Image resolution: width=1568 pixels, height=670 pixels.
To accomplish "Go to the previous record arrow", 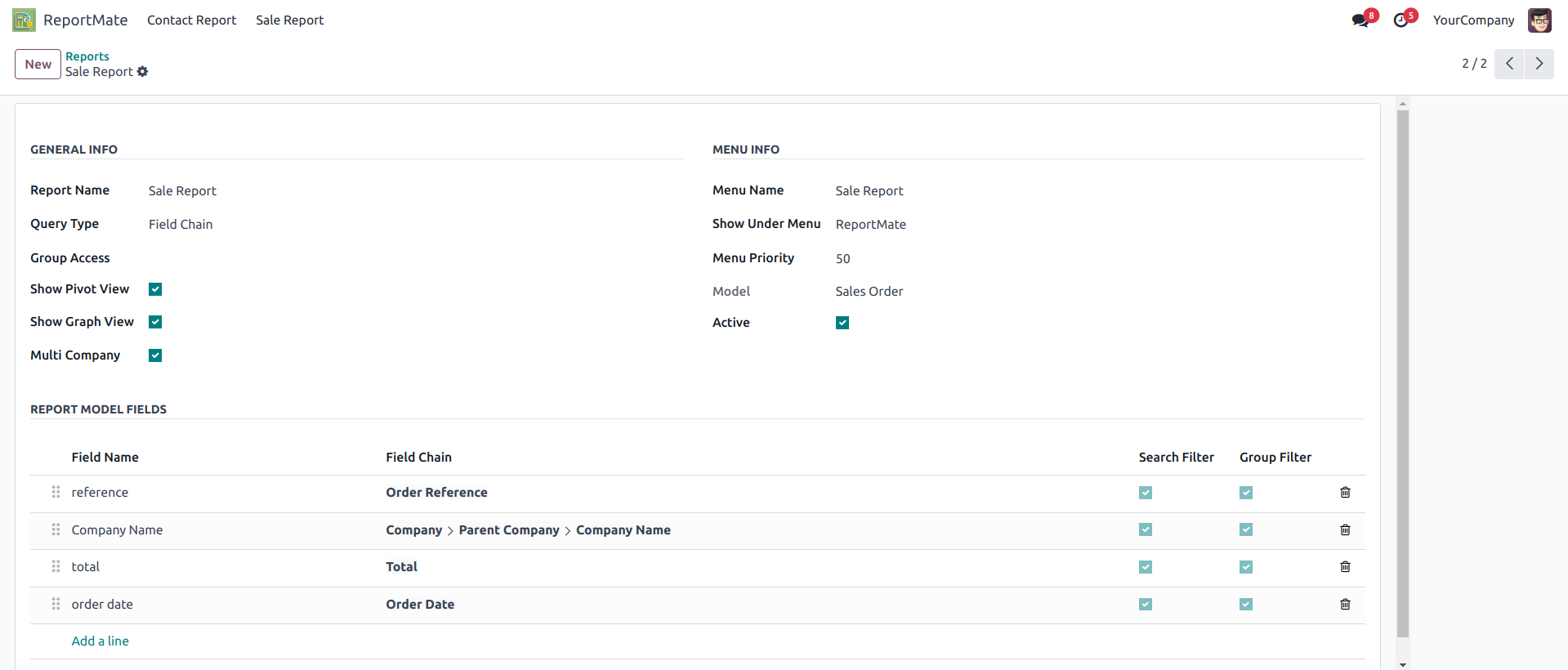I will tap(1509, 64).
